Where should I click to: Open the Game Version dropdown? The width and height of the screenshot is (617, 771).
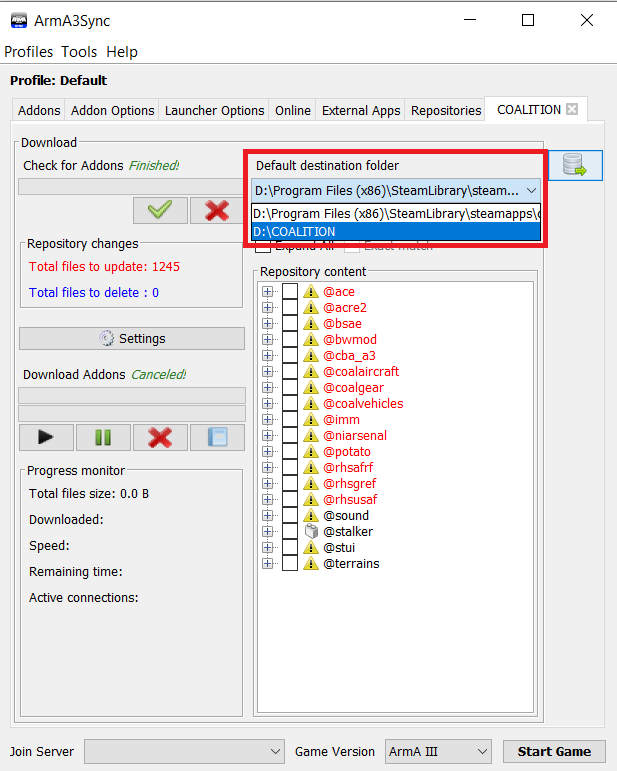(437, 751)
